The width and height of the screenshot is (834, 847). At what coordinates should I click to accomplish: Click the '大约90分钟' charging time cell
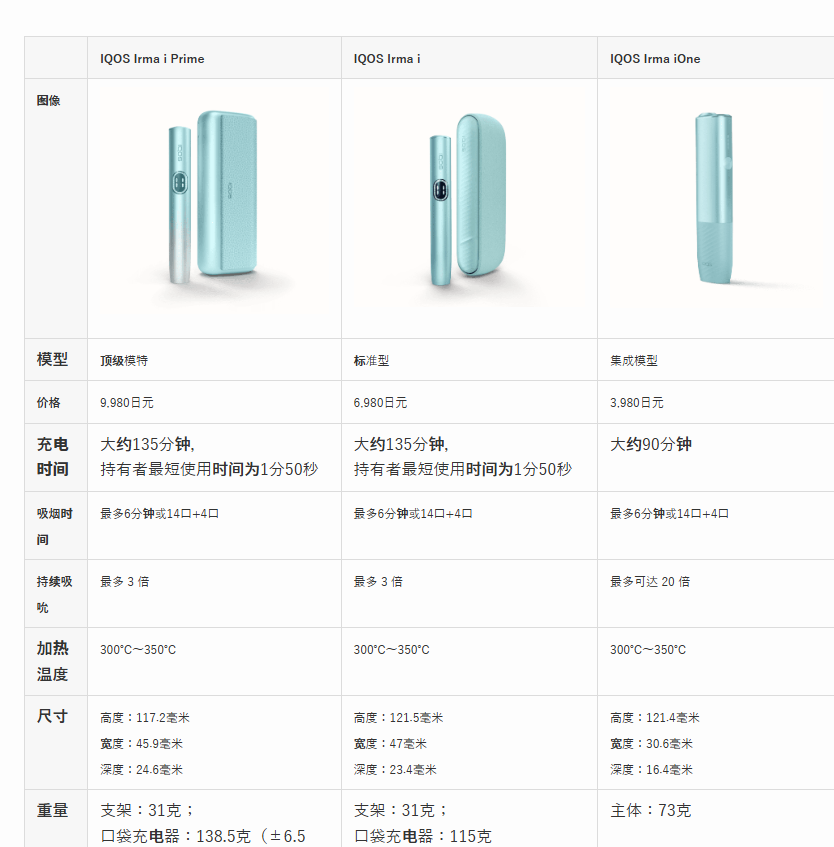[x=651, y=444]
